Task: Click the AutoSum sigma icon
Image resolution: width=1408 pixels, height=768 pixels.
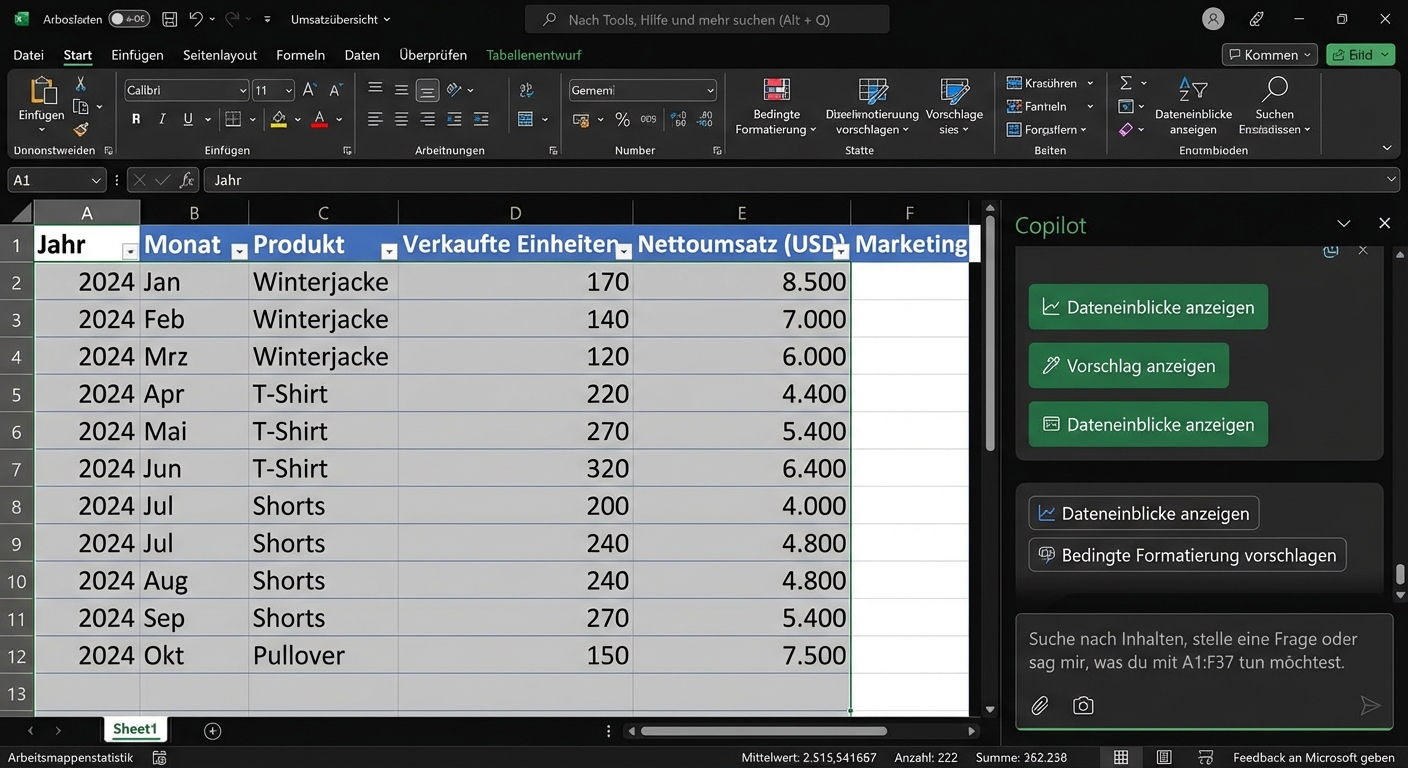Action: tap(1126, 83)
